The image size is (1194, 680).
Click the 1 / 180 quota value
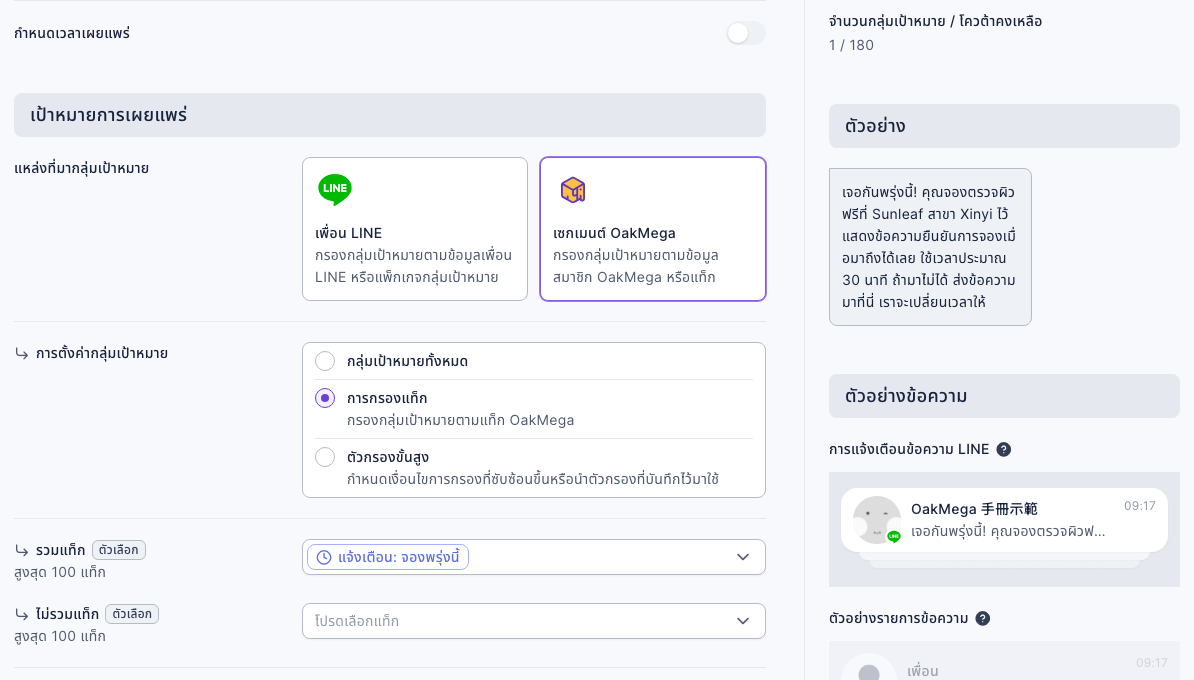[x=851, y=45]
